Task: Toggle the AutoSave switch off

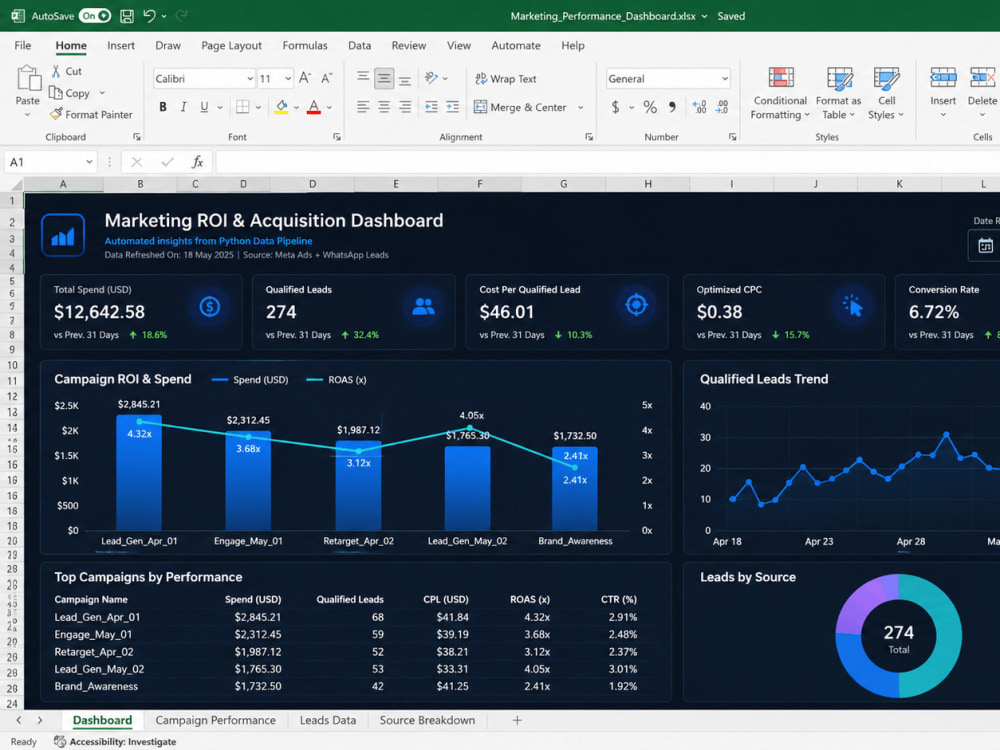Action: point(94,16)
